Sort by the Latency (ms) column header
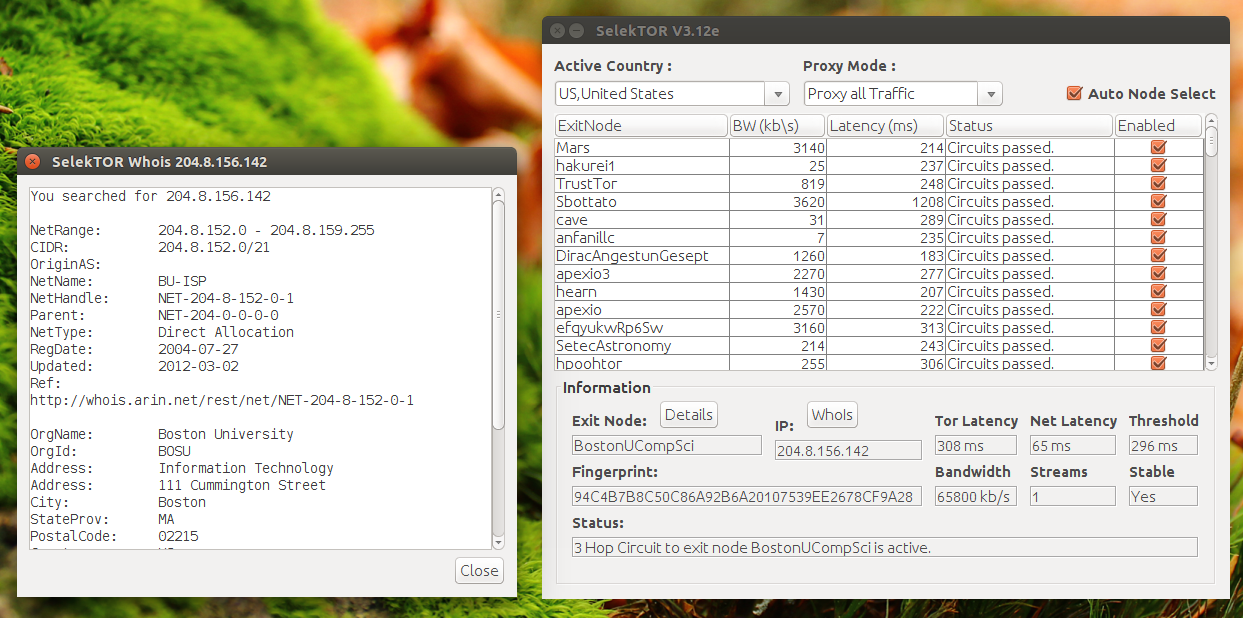 pyautogui.click(x=886, y=125)
